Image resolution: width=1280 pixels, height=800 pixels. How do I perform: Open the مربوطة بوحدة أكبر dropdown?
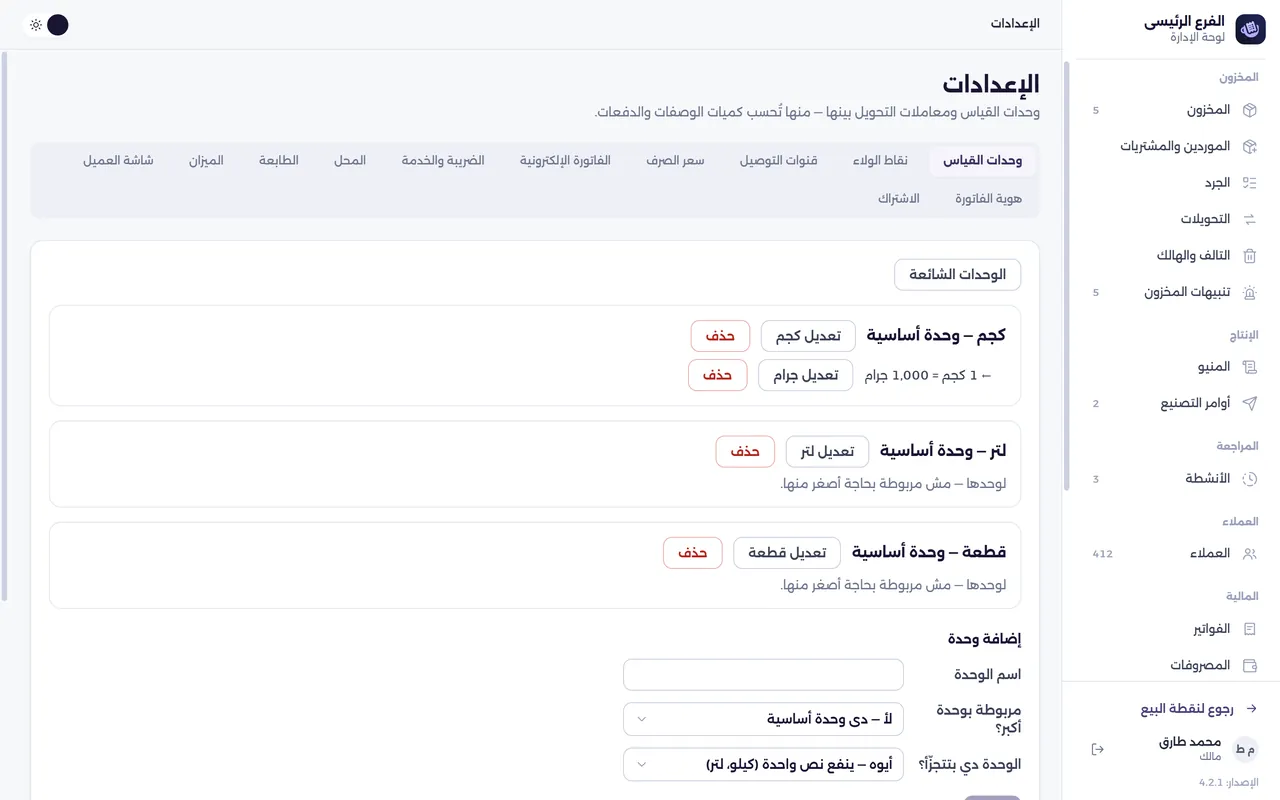tap(763, 719)
